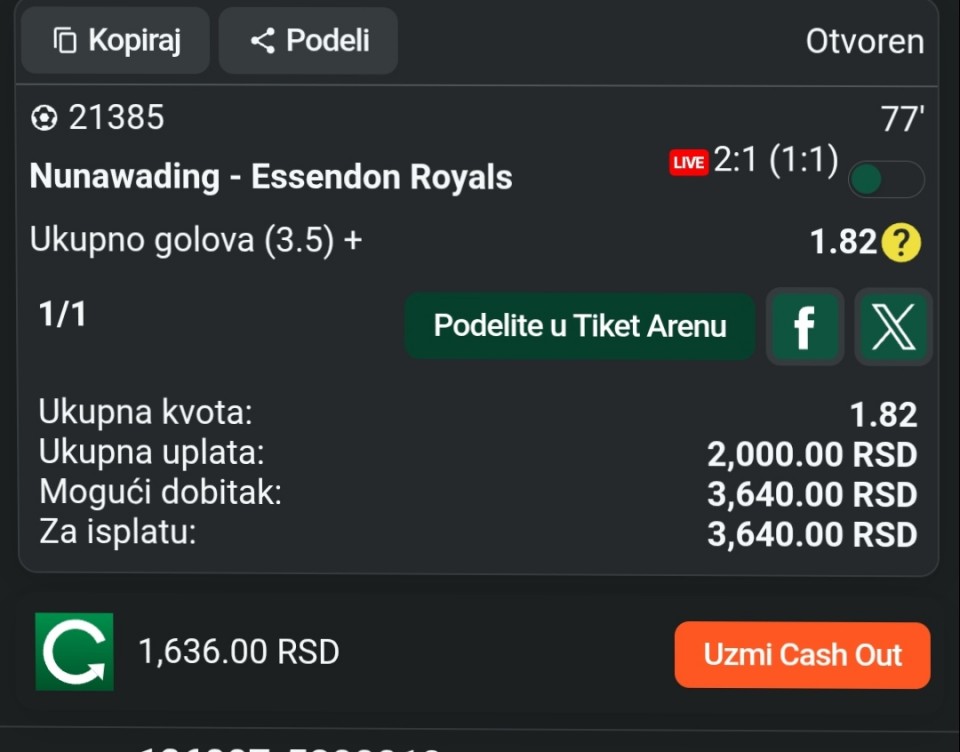Tap the Otvoren ticket status label
The width and height of the screenshot is (960, 752).
pos(864,42)
